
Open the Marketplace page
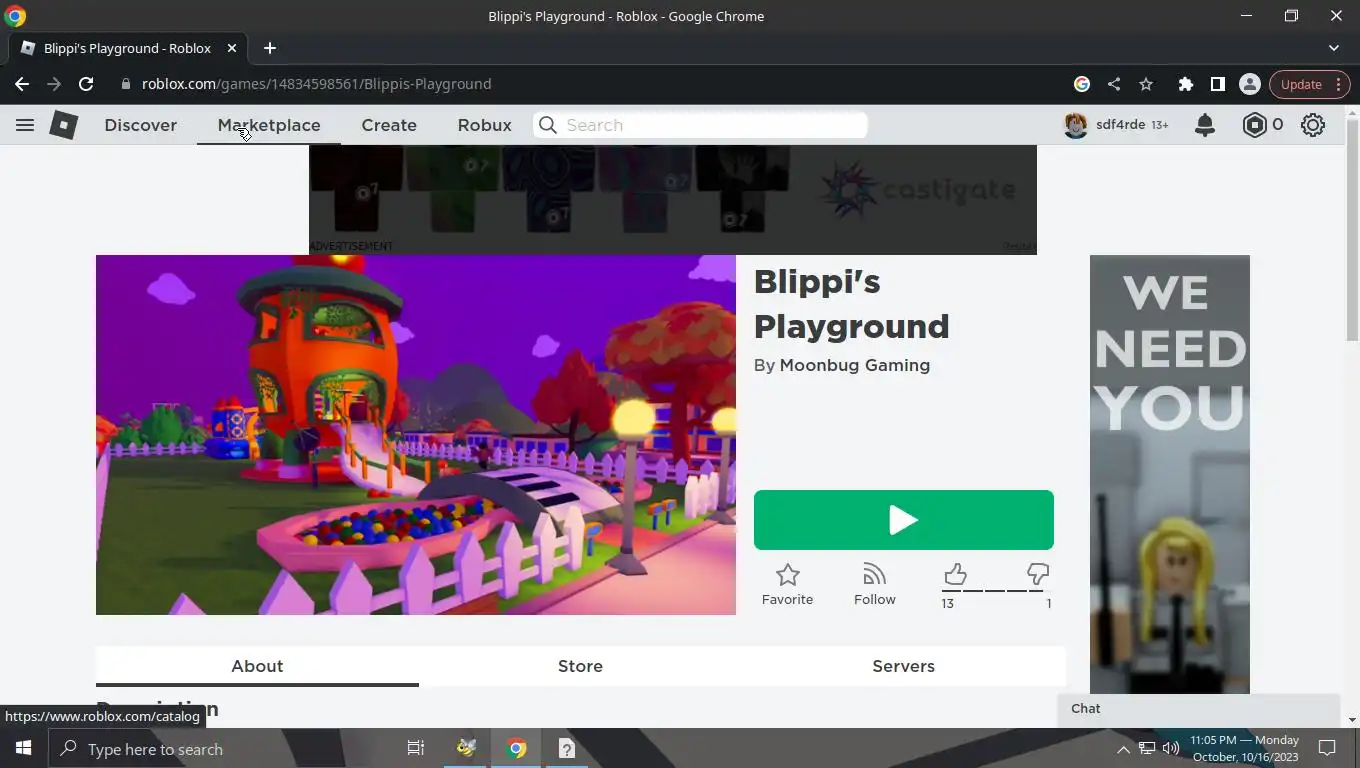point(269,125)
